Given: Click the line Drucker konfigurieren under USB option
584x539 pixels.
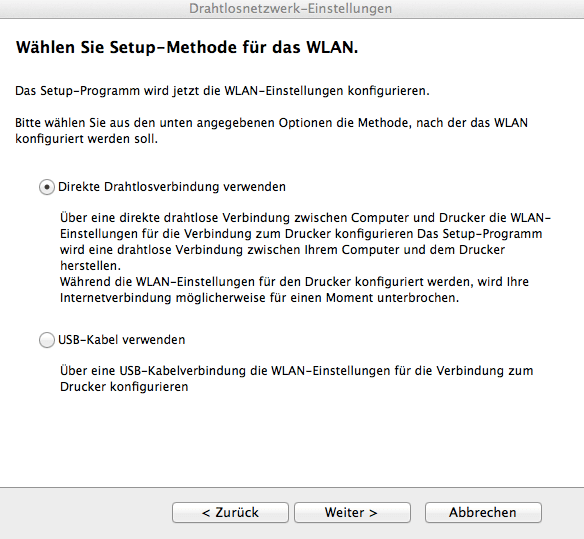Looking at the screenshot, I should [124, 387].
